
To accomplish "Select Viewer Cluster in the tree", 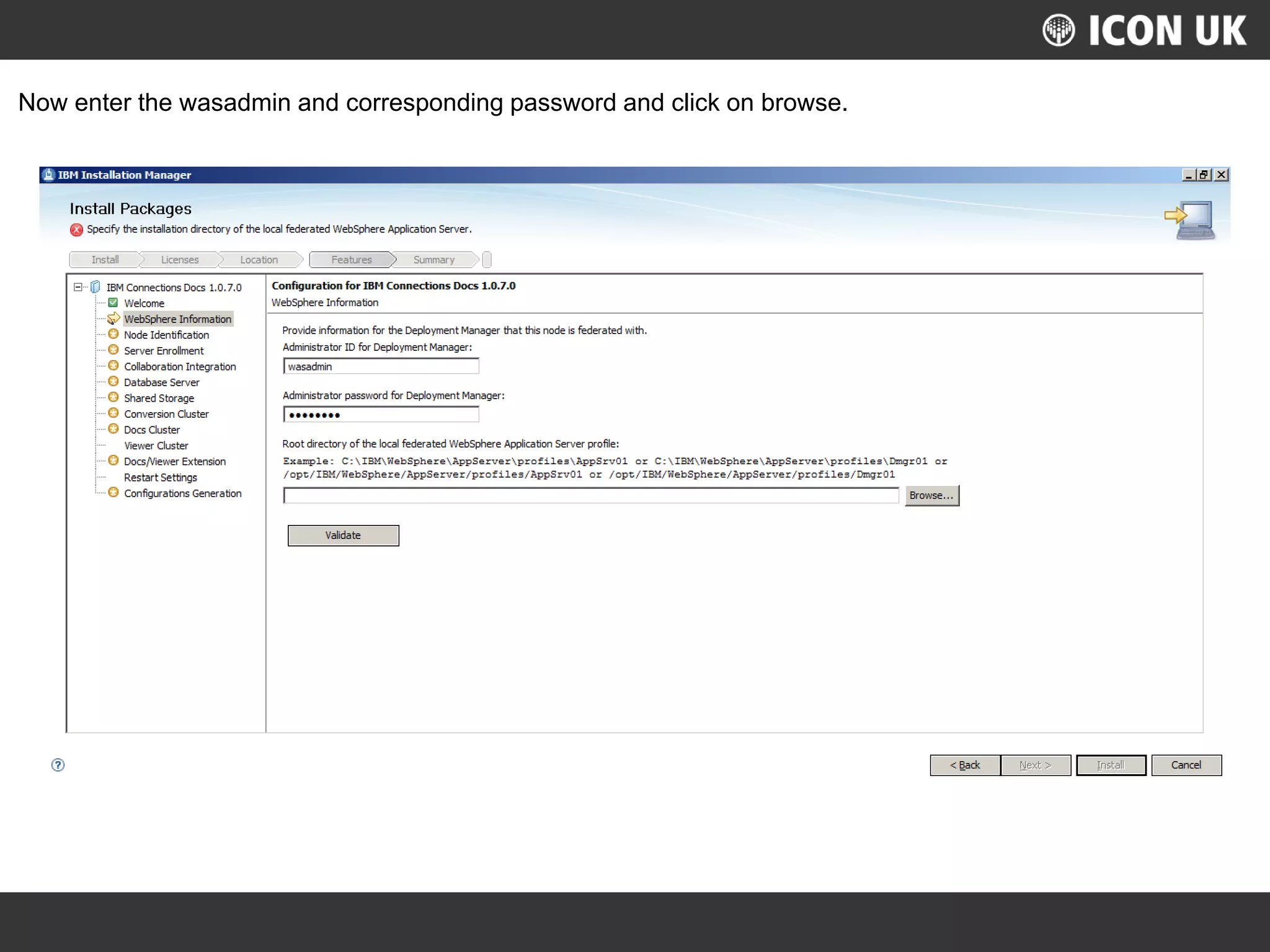I will point(156,446).
